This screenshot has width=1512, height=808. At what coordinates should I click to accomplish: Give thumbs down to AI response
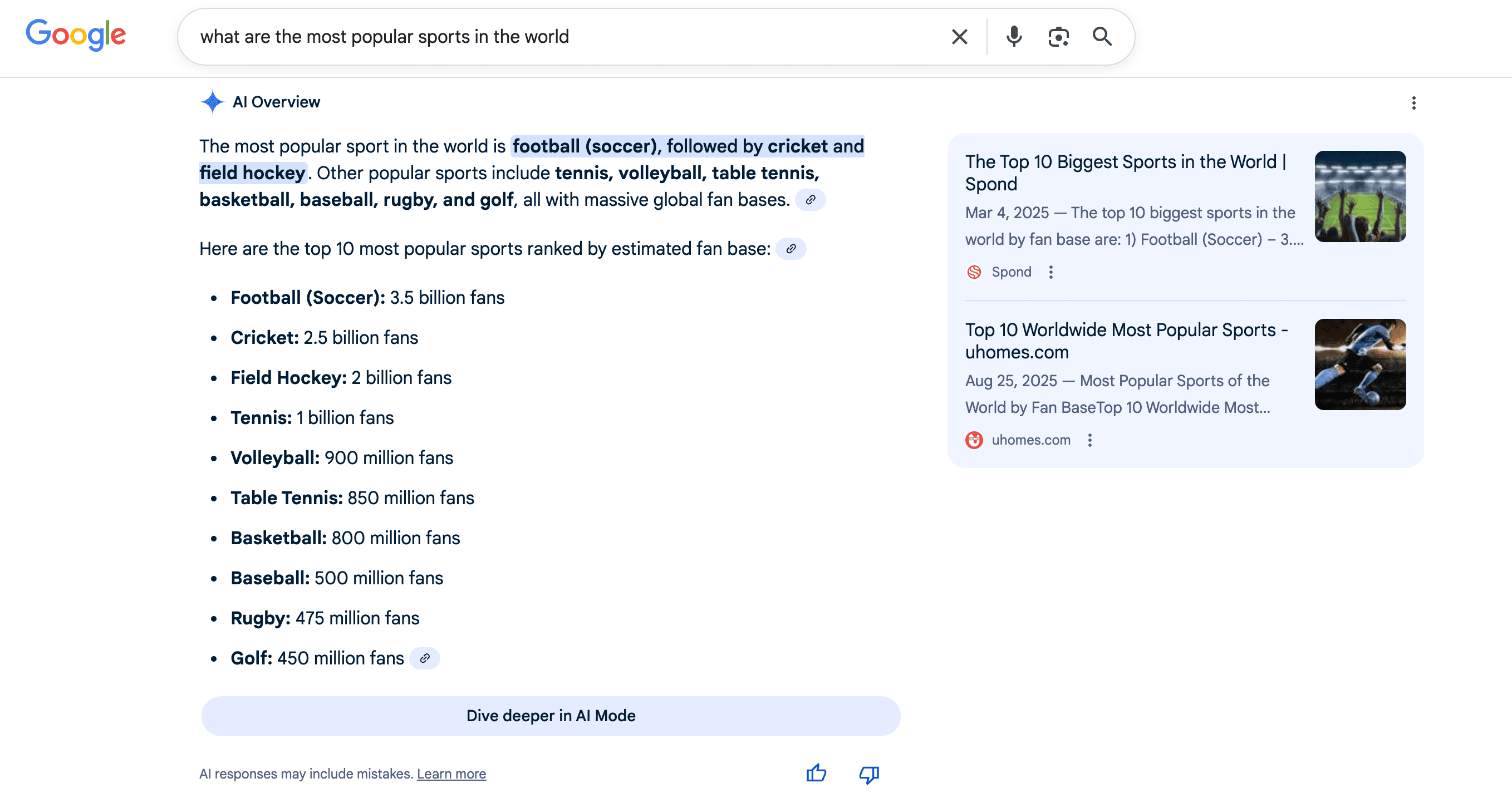(x=868, y=775)
